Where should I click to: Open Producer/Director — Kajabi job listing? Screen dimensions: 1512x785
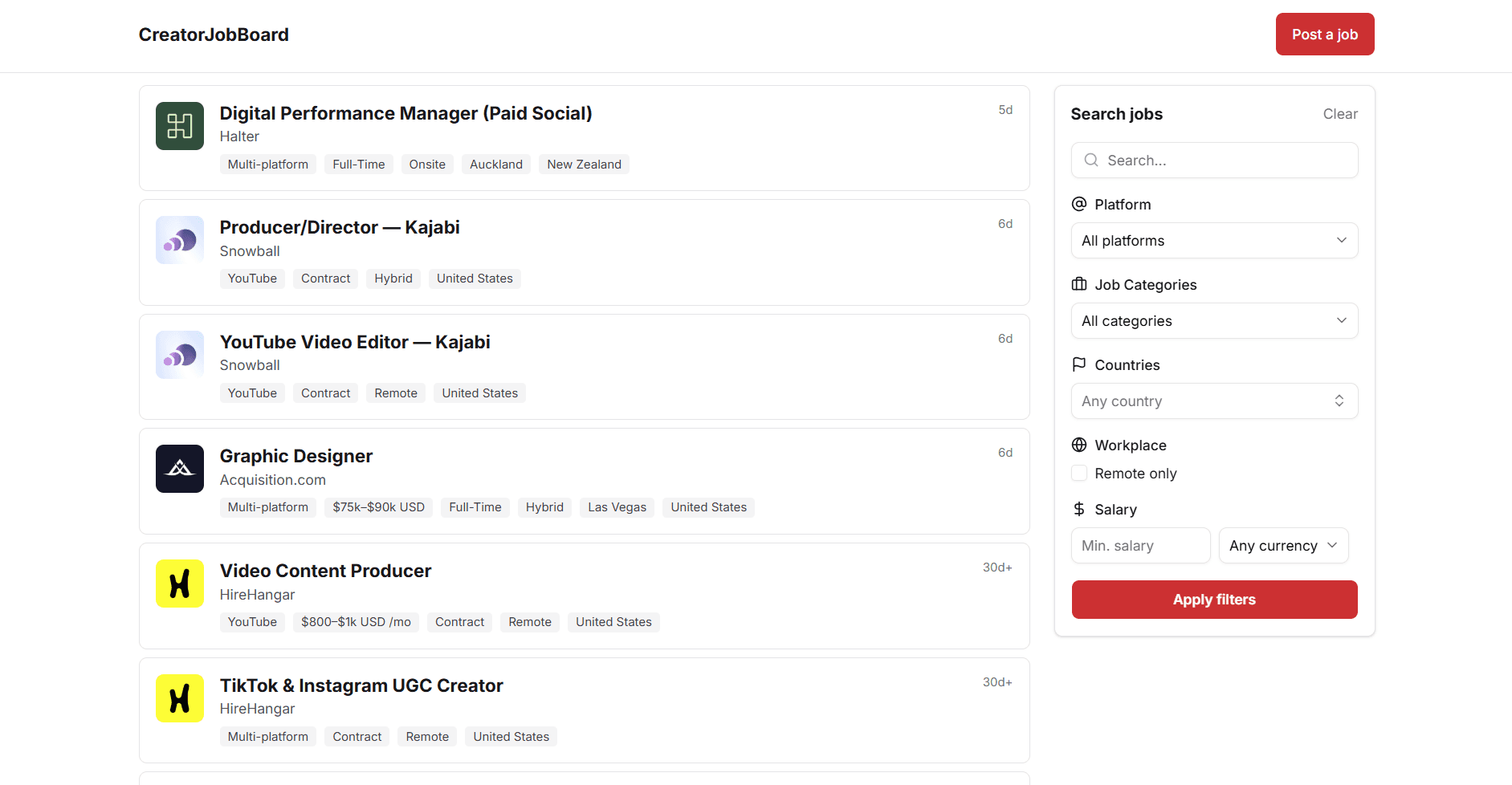tap(340, 227)
